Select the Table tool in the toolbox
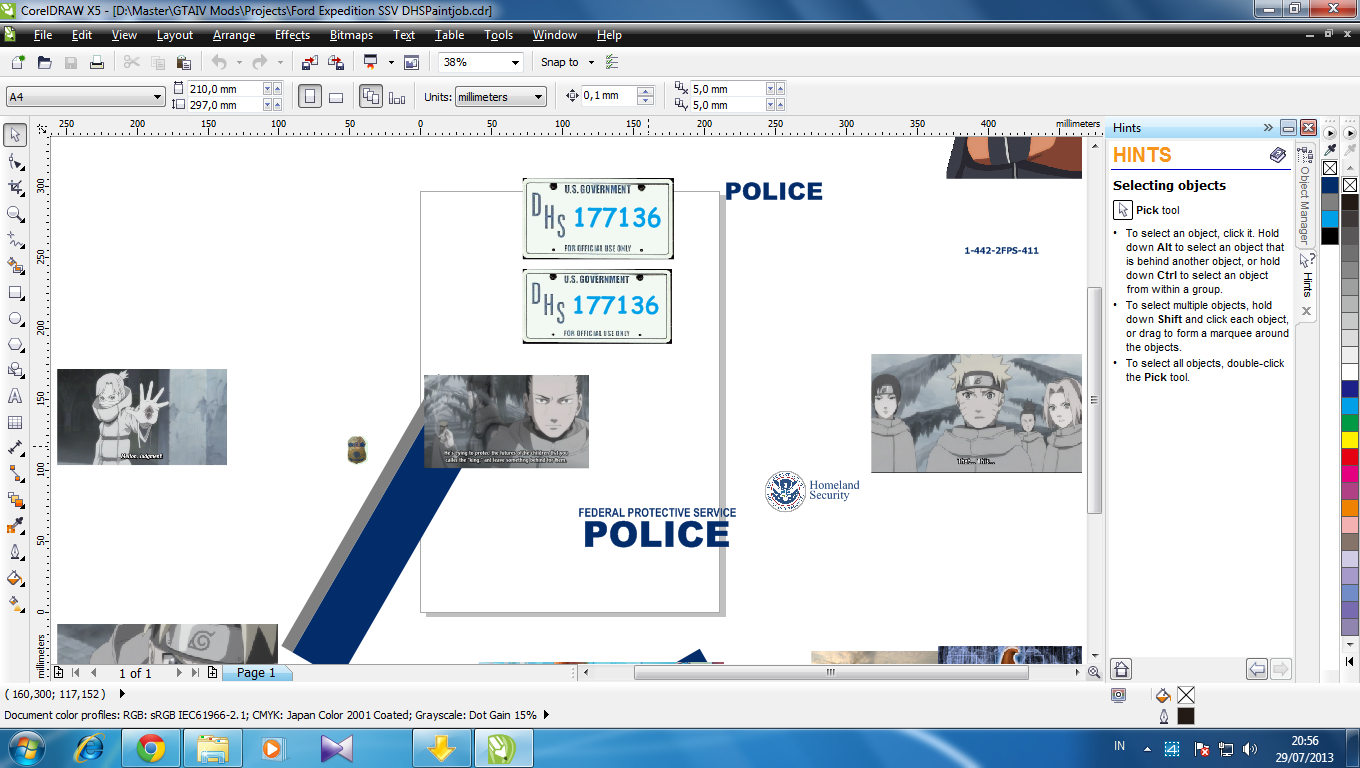 pos(15,422)
